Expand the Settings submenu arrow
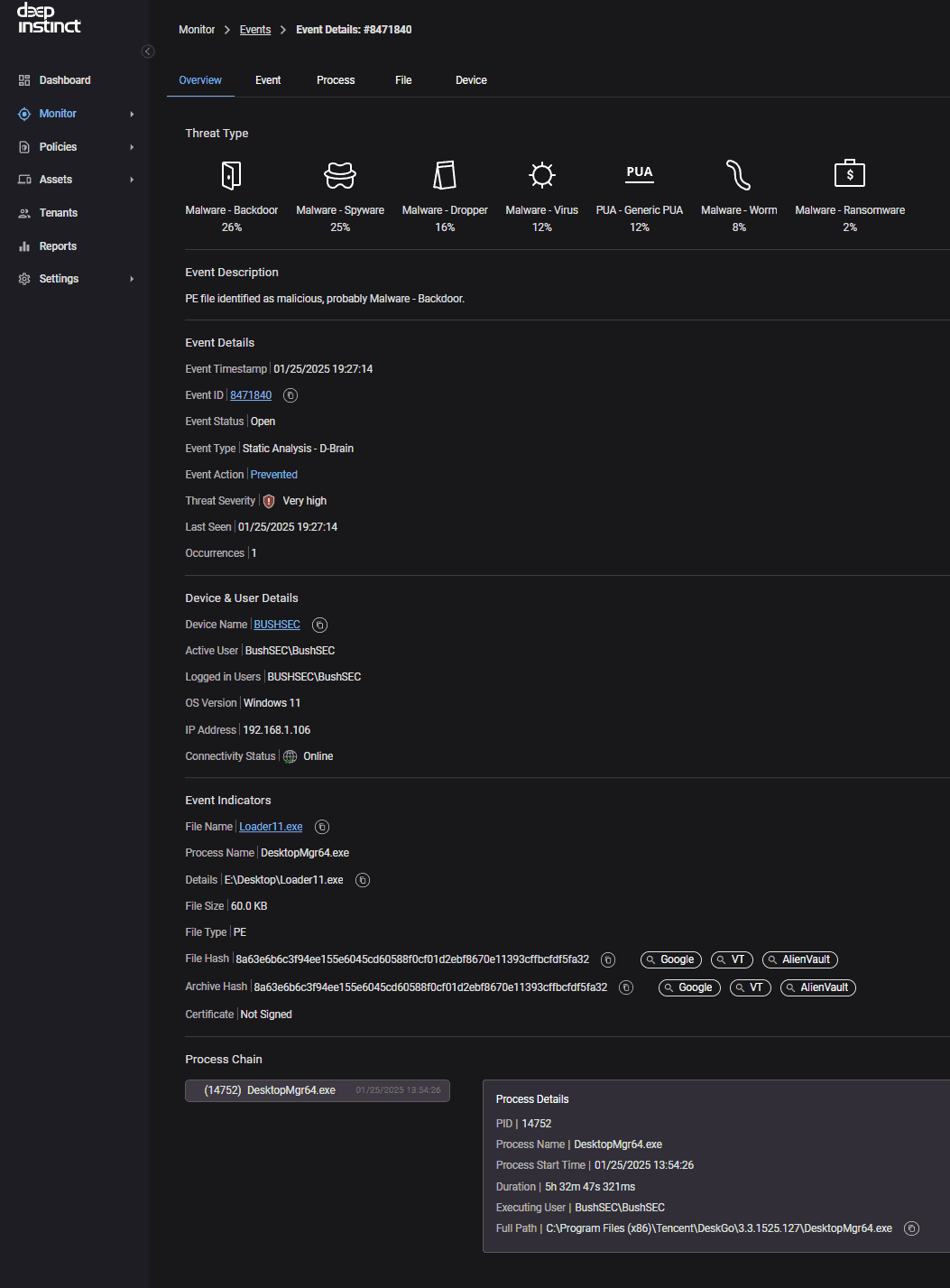 [132, 279]
